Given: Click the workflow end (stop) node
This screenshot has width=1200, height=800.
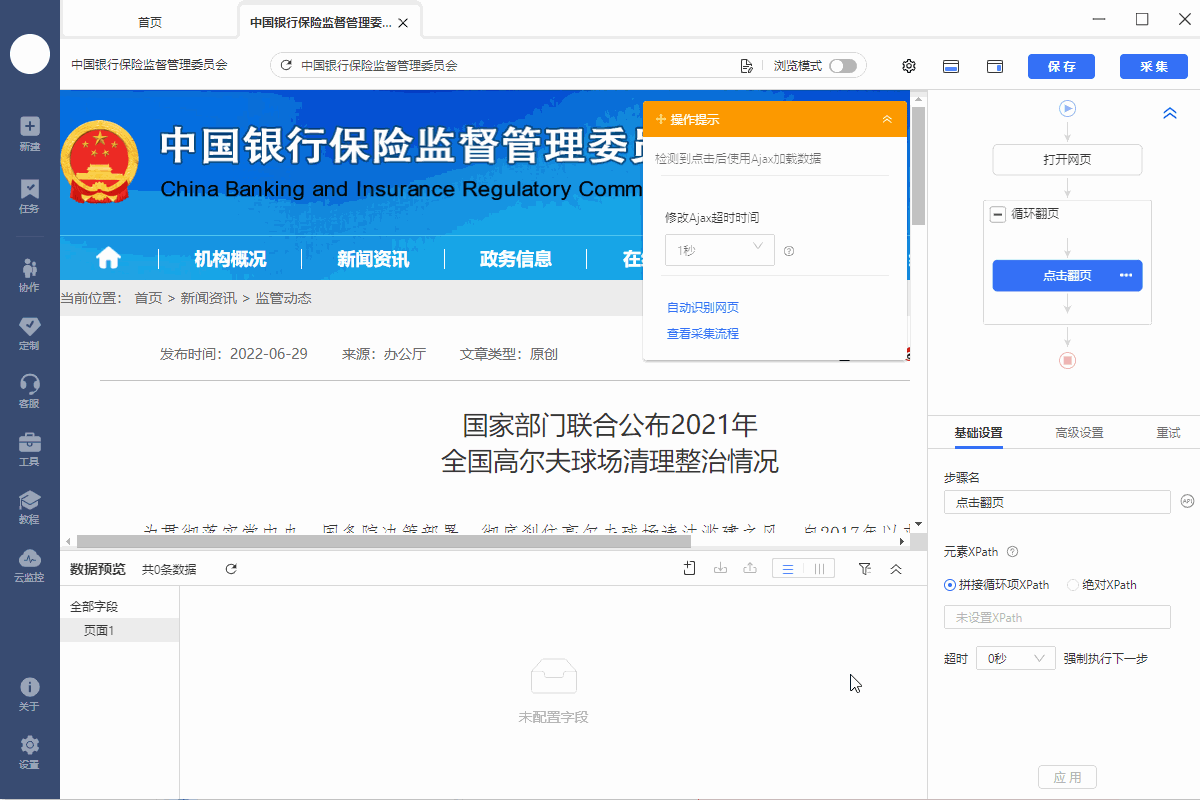Looking at the screenshot, I should [1067, 360].
